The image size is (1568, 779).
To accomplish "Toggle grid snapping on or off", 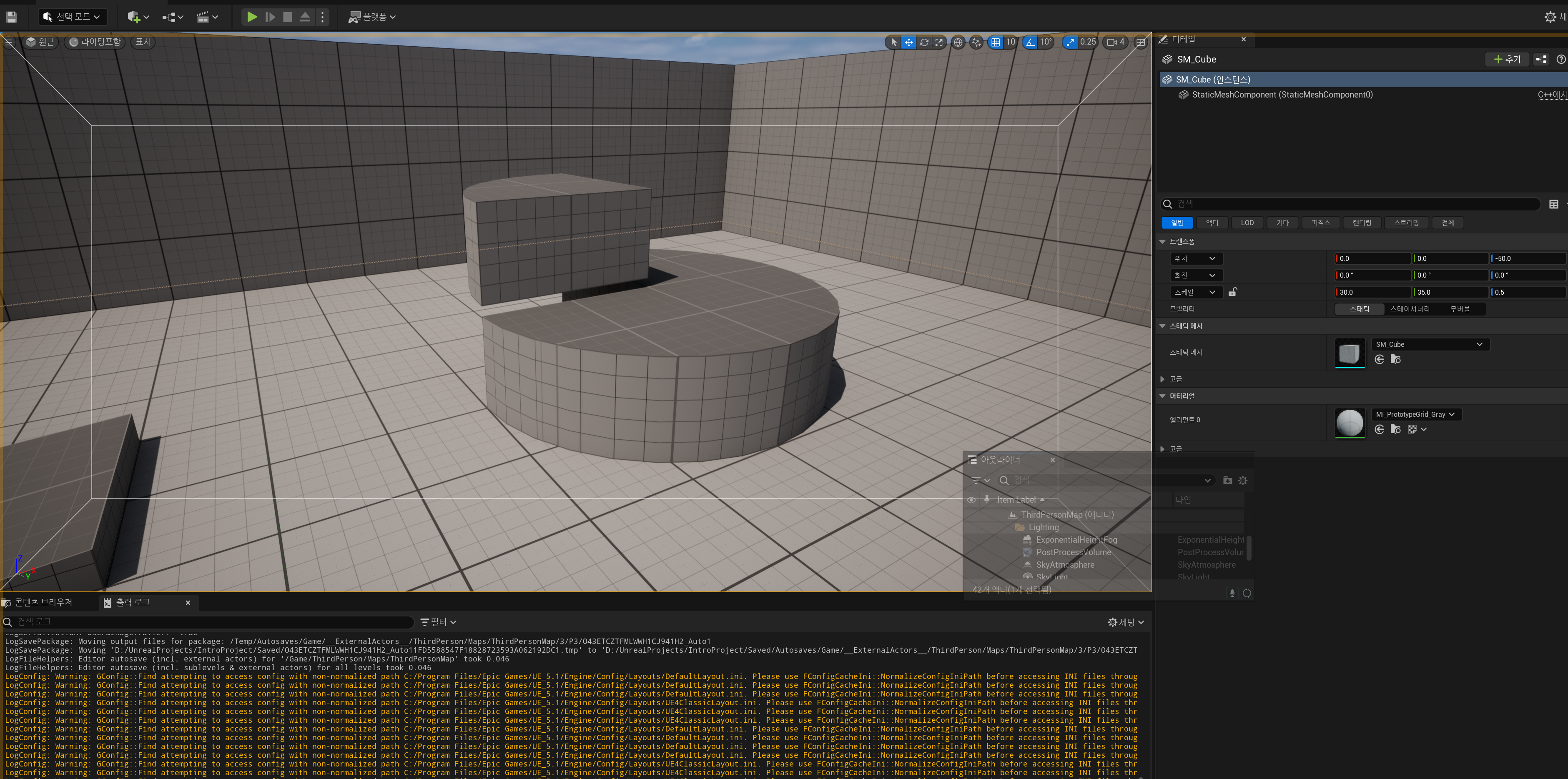I will click(x=996, y=42).
